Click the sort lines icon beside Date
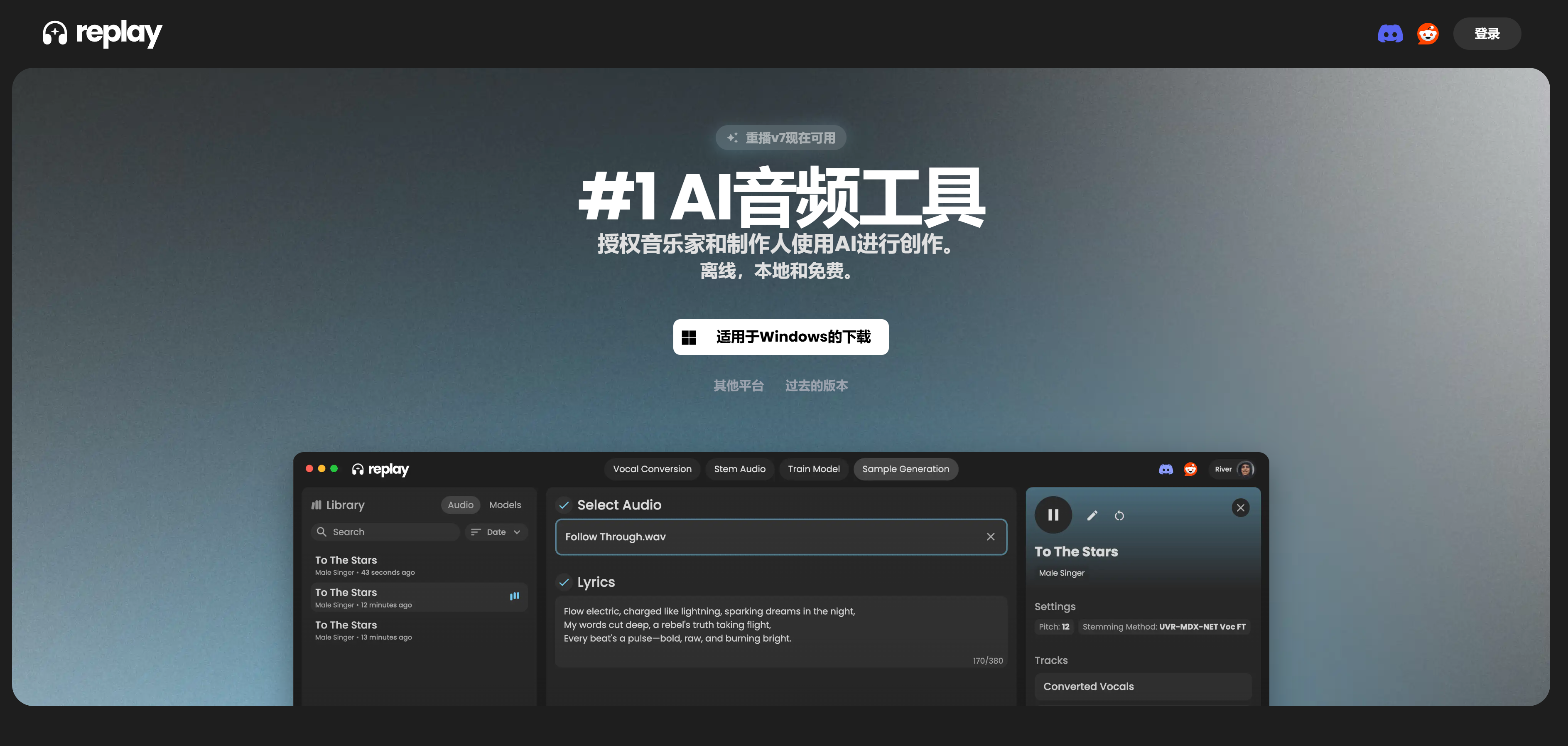Image resolution: width=1568 pixels, height=746 pixels. (476, 532)
